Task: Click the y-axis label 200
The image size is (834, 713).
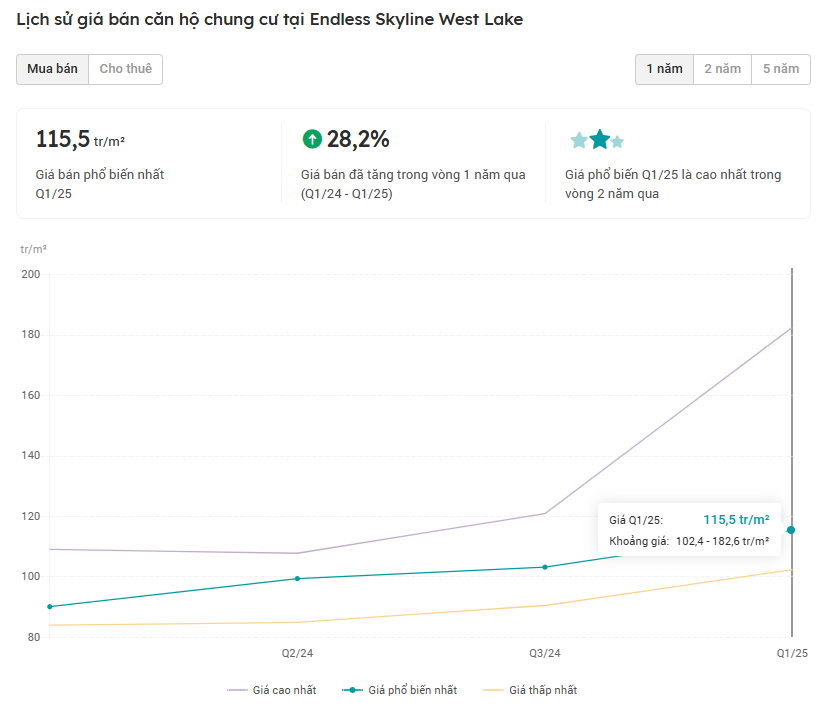Action: 31,274
